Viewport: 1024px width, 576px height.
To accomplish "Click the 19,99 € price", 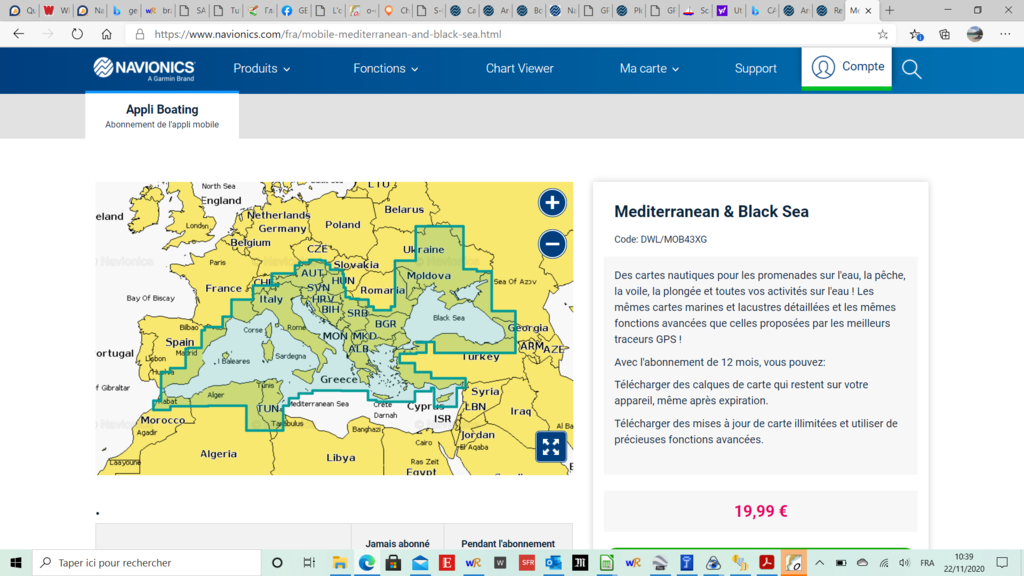I will click(x=760, y=511).
